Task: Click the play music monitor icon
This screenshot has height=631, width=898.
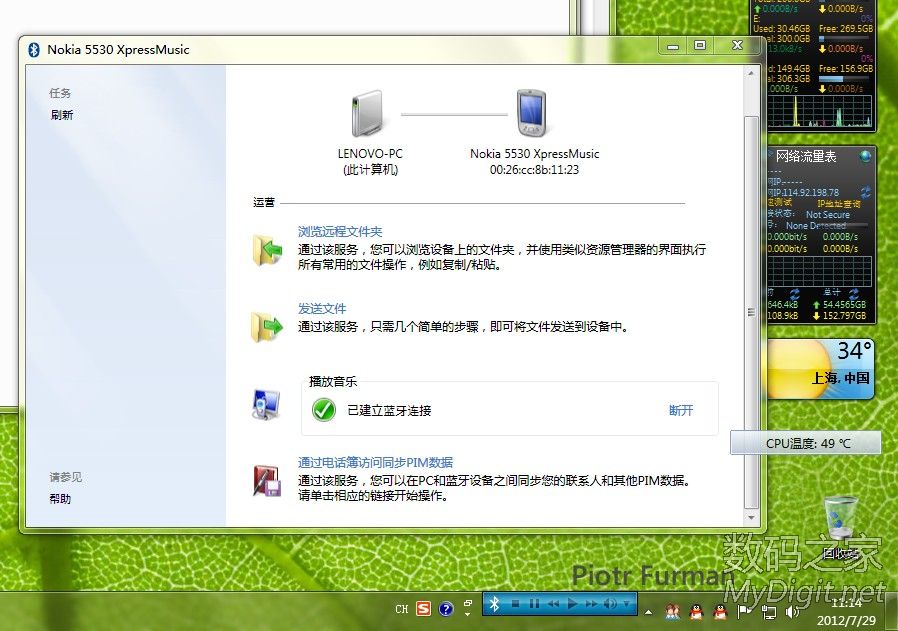Action: (x=266, y=404)
